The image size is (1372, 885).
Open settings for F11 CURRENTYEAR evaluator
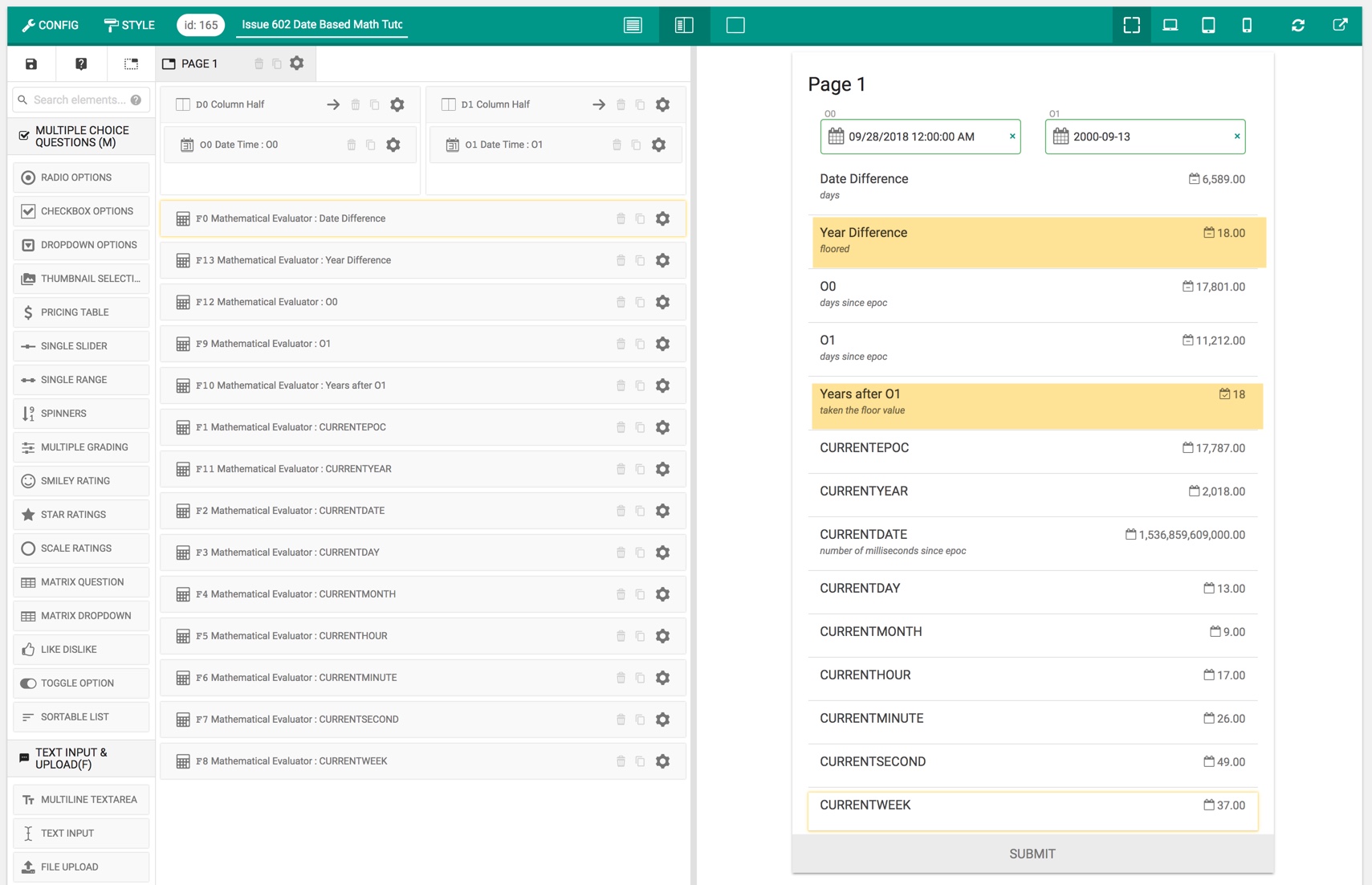point(663,469)
